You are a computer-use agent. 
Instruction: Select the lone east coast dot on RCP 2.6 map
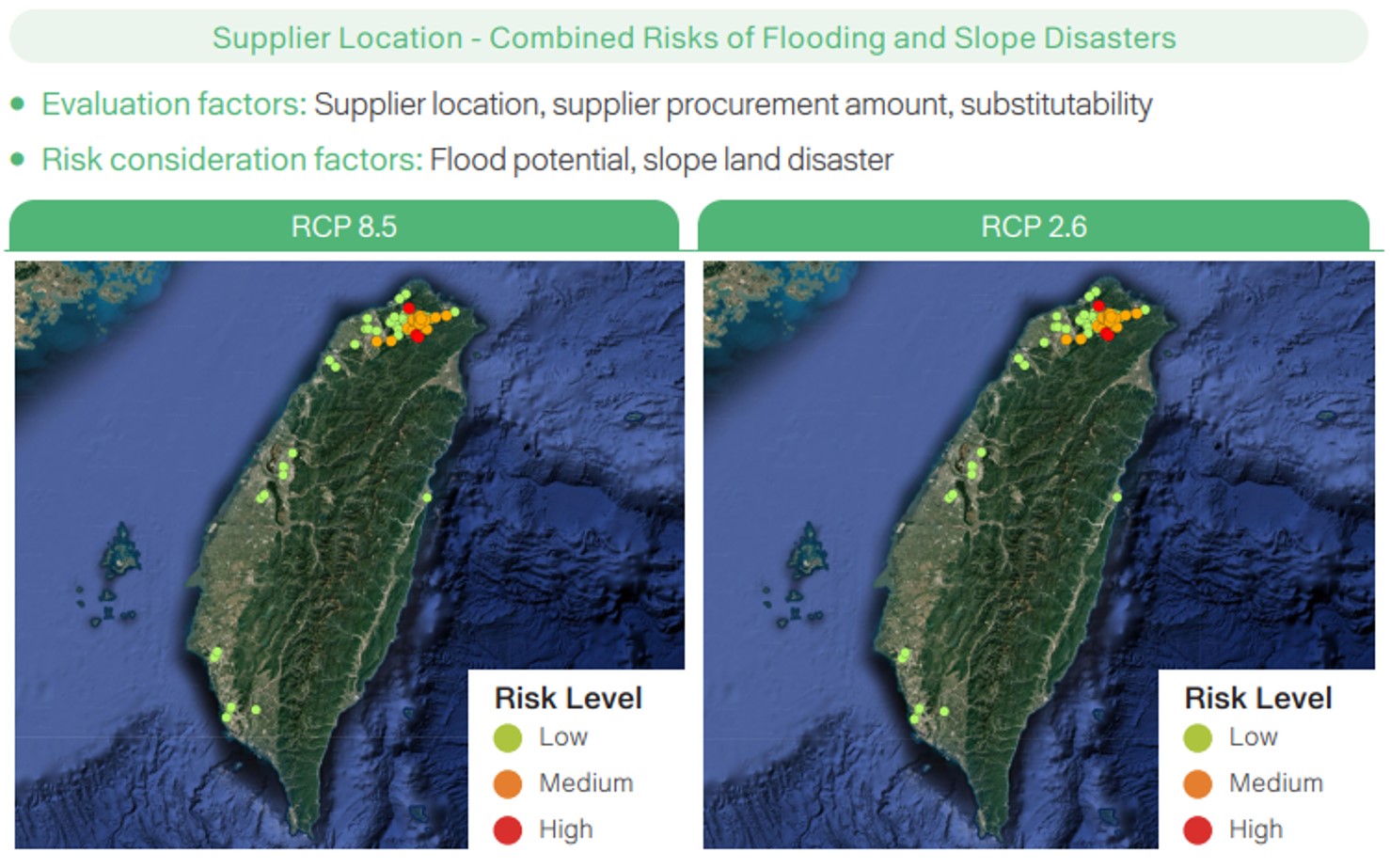[x=1117, y=497]
